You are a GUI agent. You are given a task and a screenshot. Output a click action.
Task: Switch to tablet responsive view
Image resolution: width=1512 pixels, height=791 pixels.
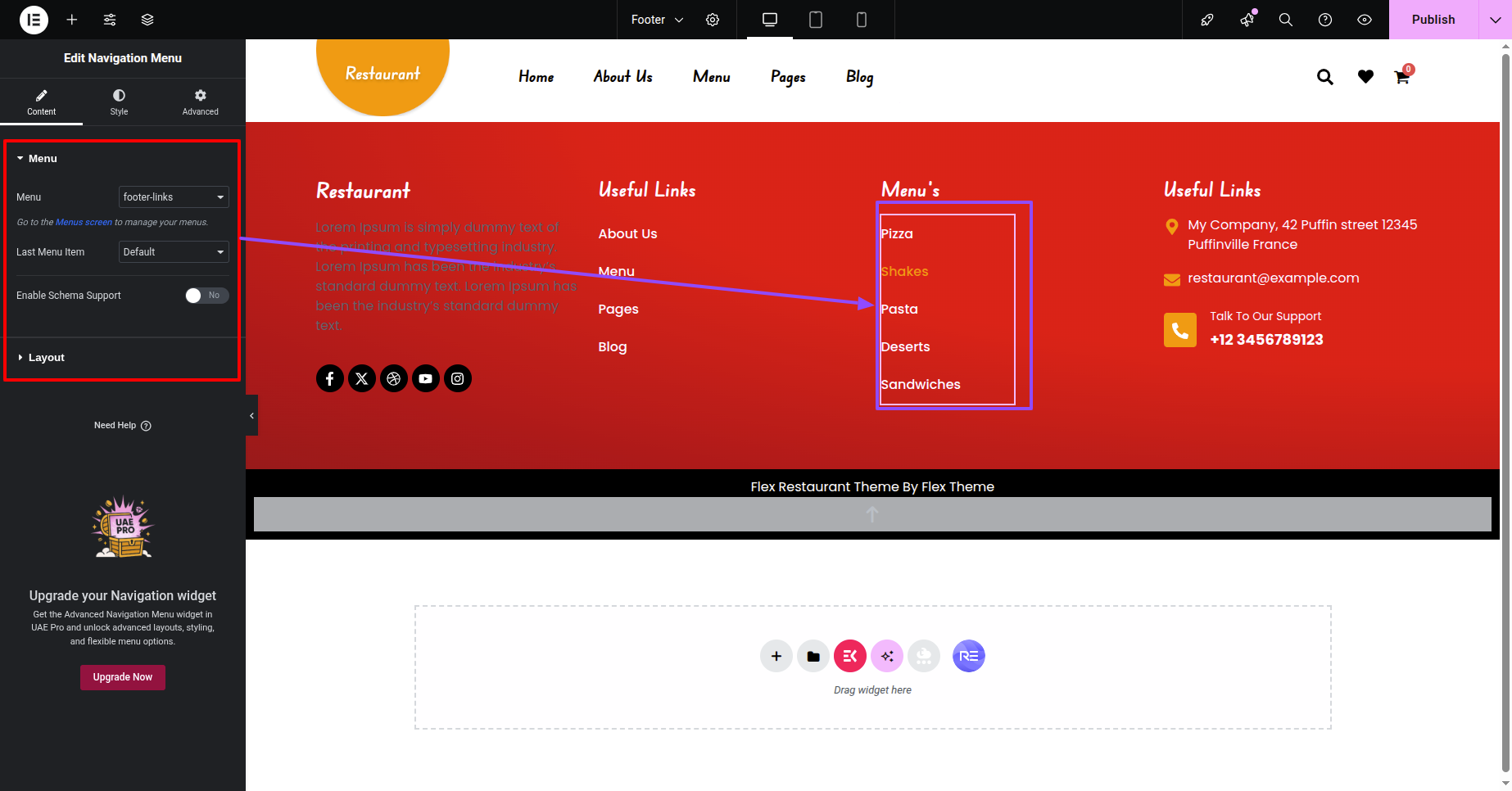(x=816, y=20)
